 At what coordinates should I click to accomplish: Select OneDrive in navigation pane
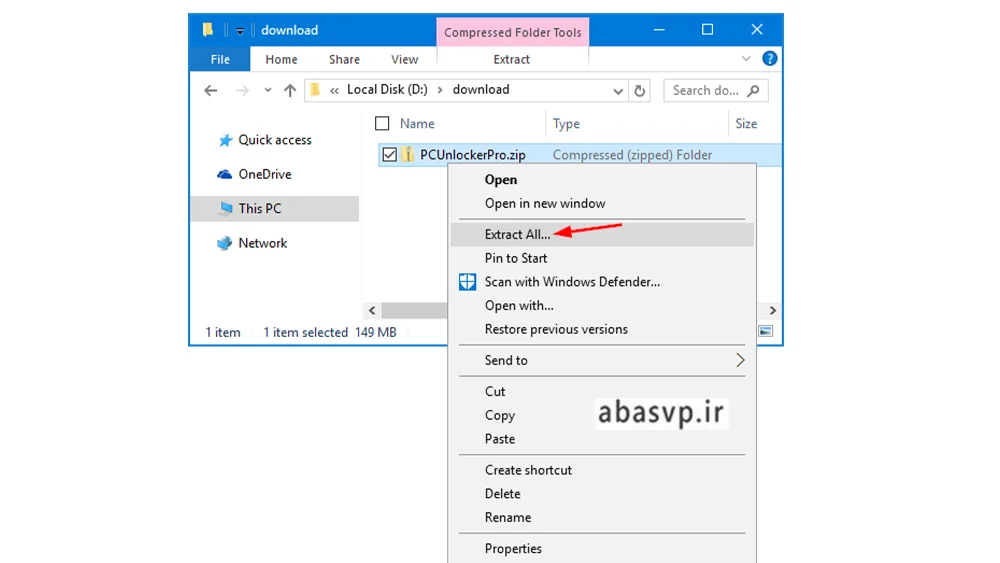coord(265,174)
